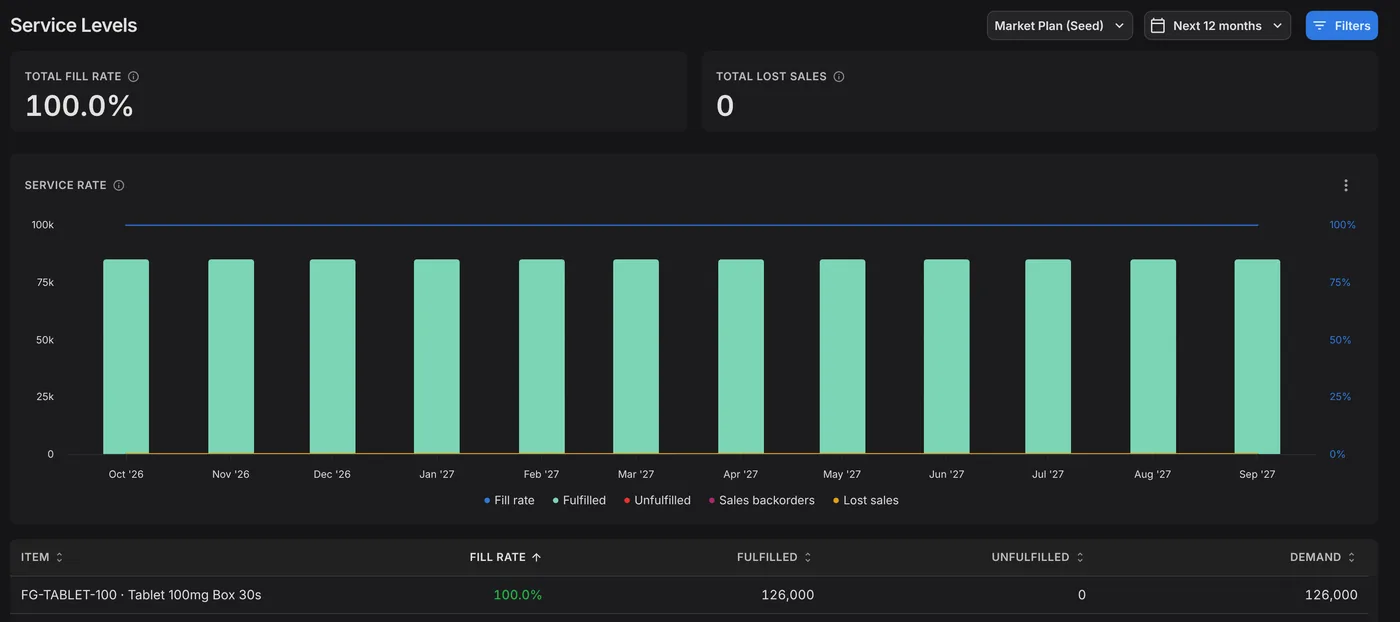Image resolution: width=1400 pixels, height=622 pixels.
Task: Click the Mar '27 fulfilled bar
Action: 636,357
